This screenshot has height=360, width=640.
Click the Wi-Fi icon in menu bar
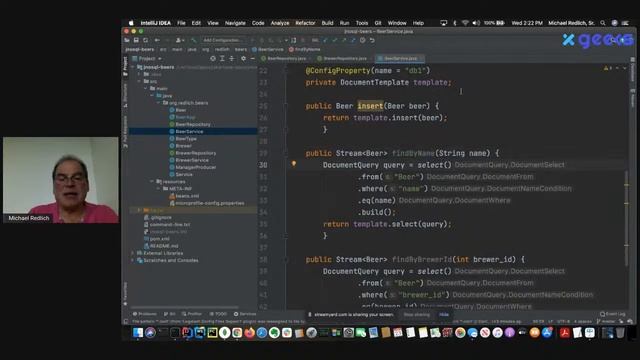click(465, 23)
